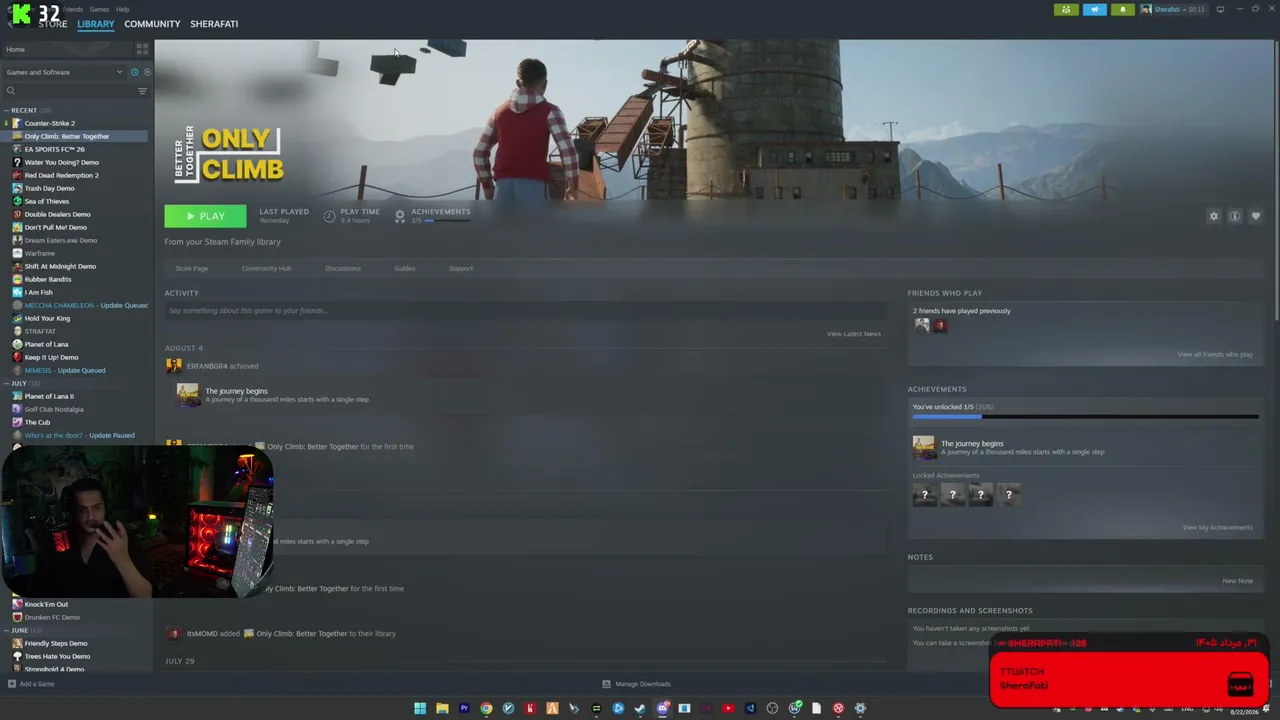Click the Achievements trophy icon
Screen dimensions: 1280x720
(400, 216)
